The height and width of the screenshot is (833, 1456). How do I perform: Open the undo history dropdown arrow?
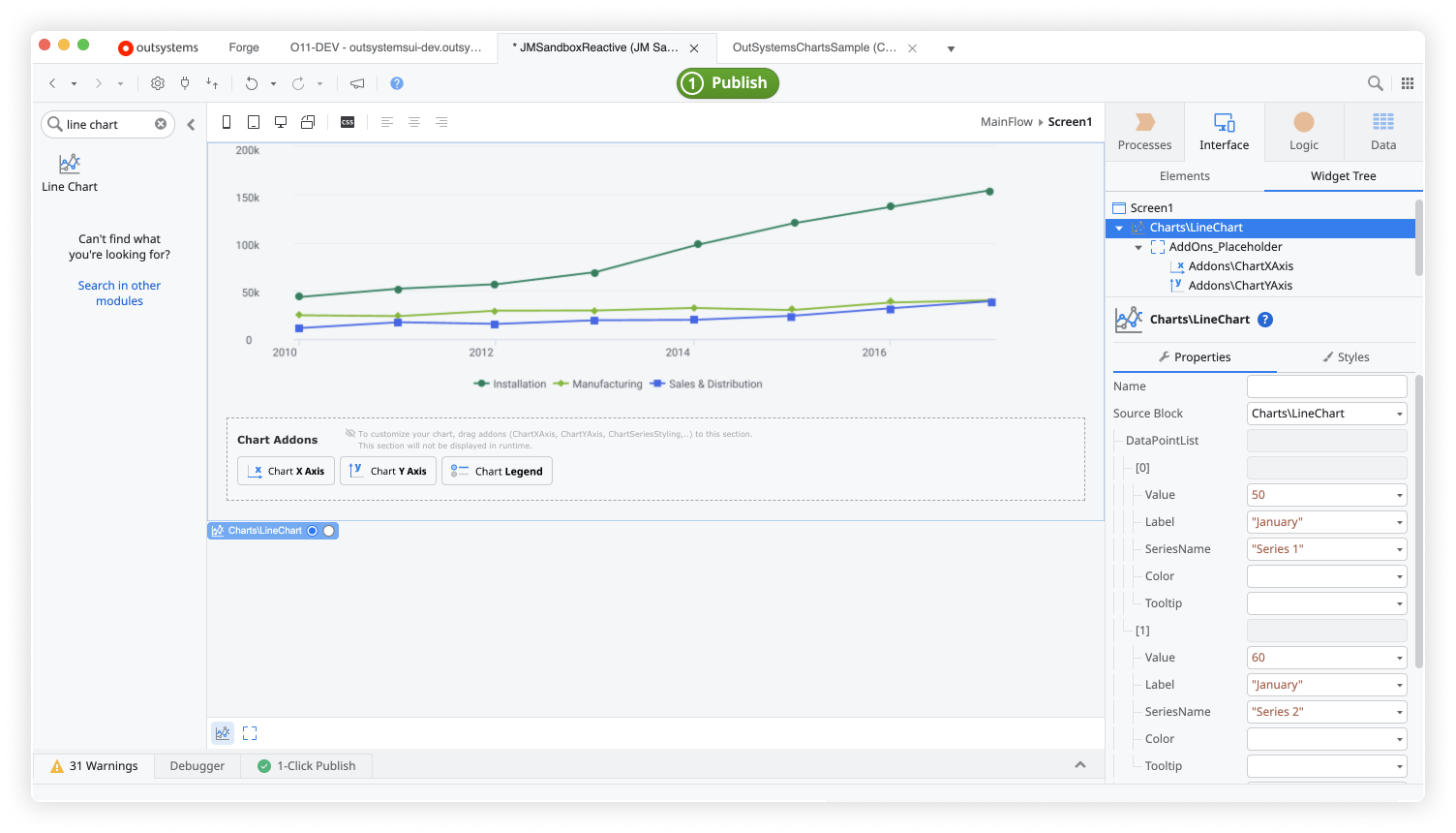pos(272,83)
